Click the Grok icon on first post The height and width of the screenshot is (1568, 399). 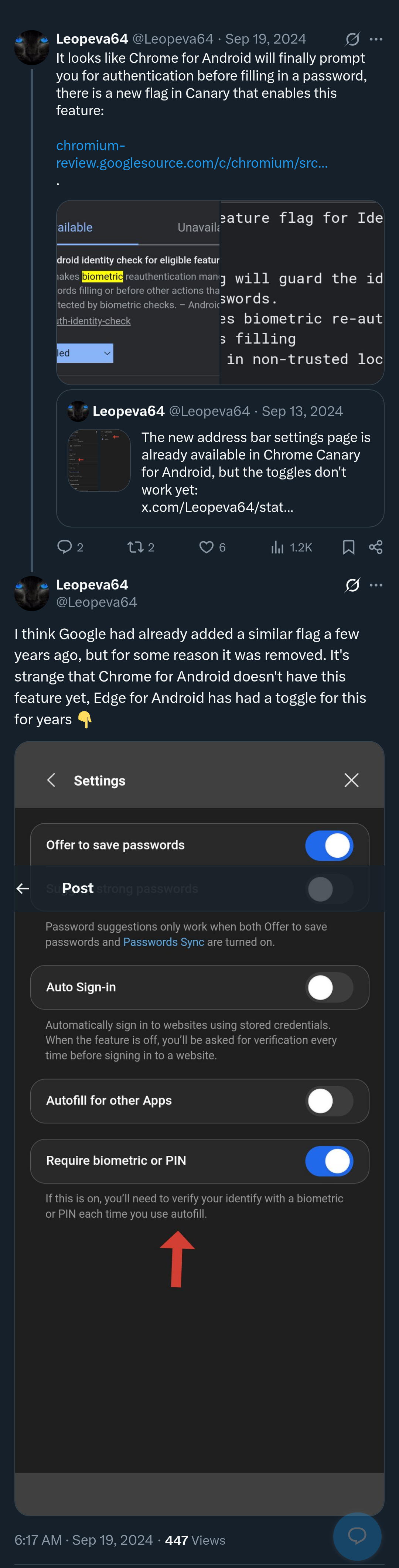[x=353, y=39]
